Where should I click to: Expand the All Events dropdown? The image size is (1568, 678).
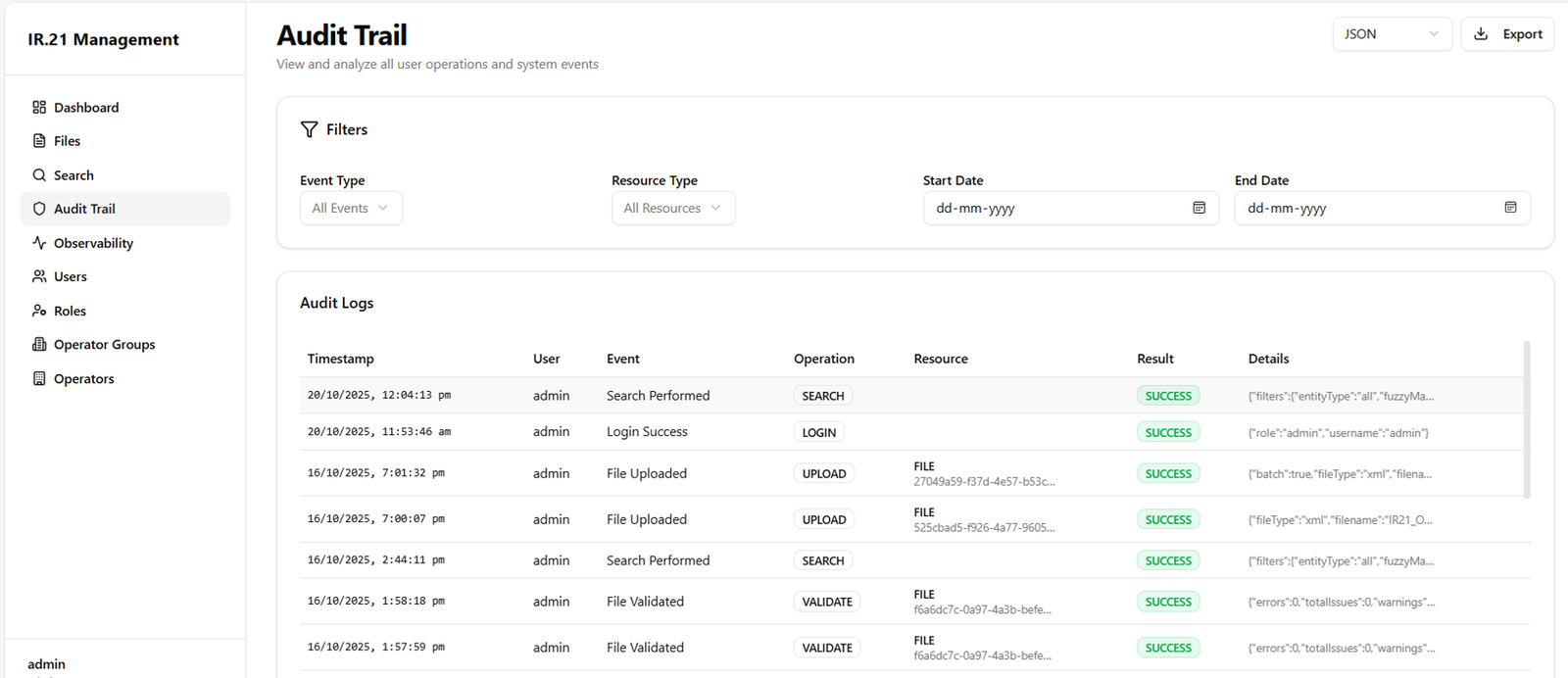click(x=351, y=208)
